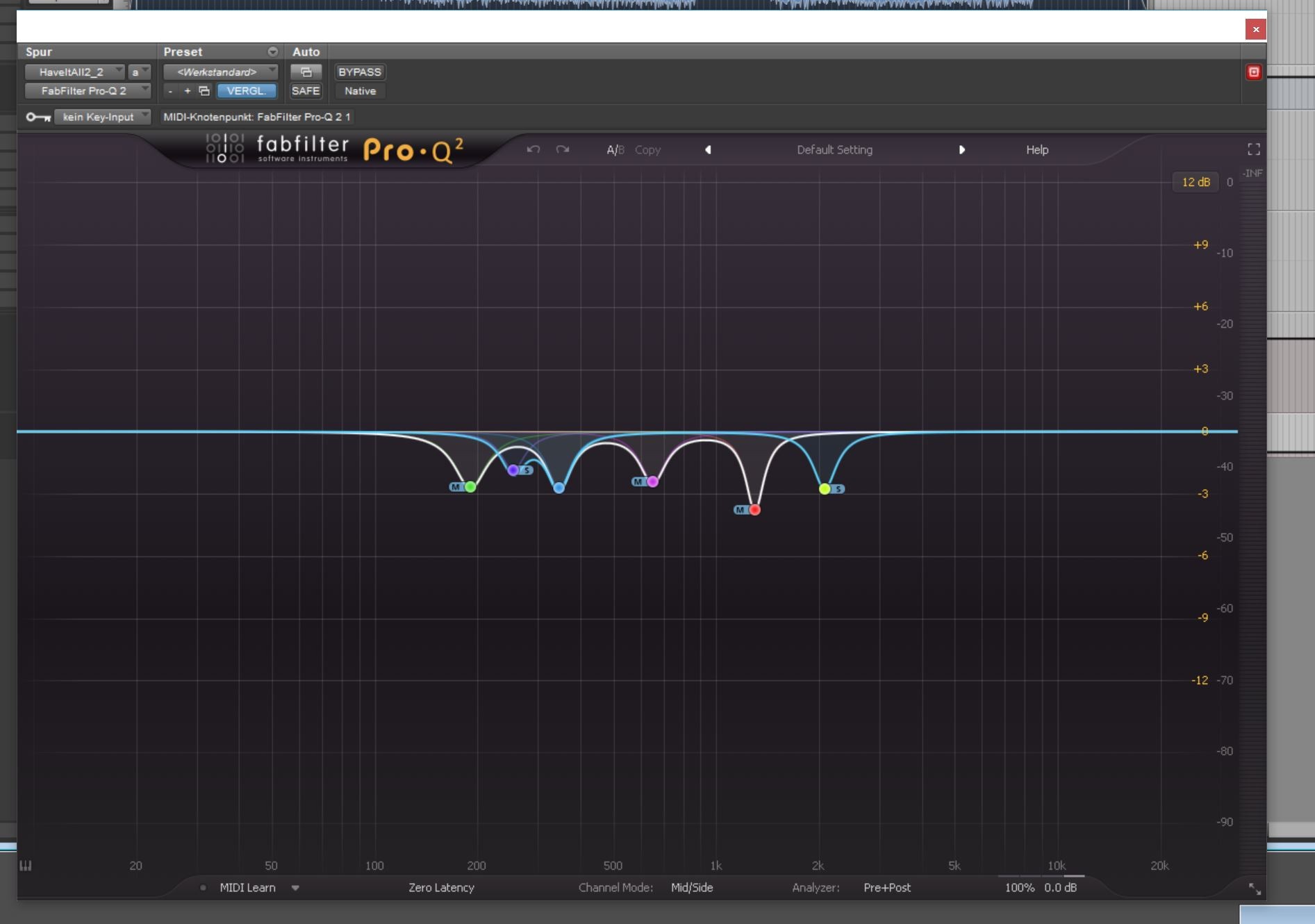The height and width of the screenshot is (924, 1315).
Task: Open the Help menu
Action: click(x=1036, y=149)
